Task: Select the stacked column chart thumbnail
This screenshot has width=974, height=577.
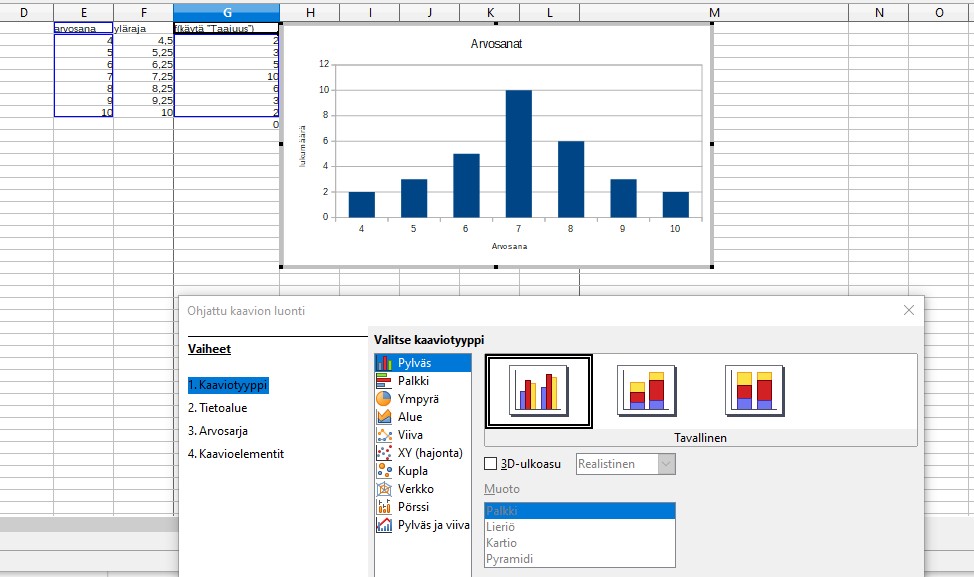Action: [647, 390]
